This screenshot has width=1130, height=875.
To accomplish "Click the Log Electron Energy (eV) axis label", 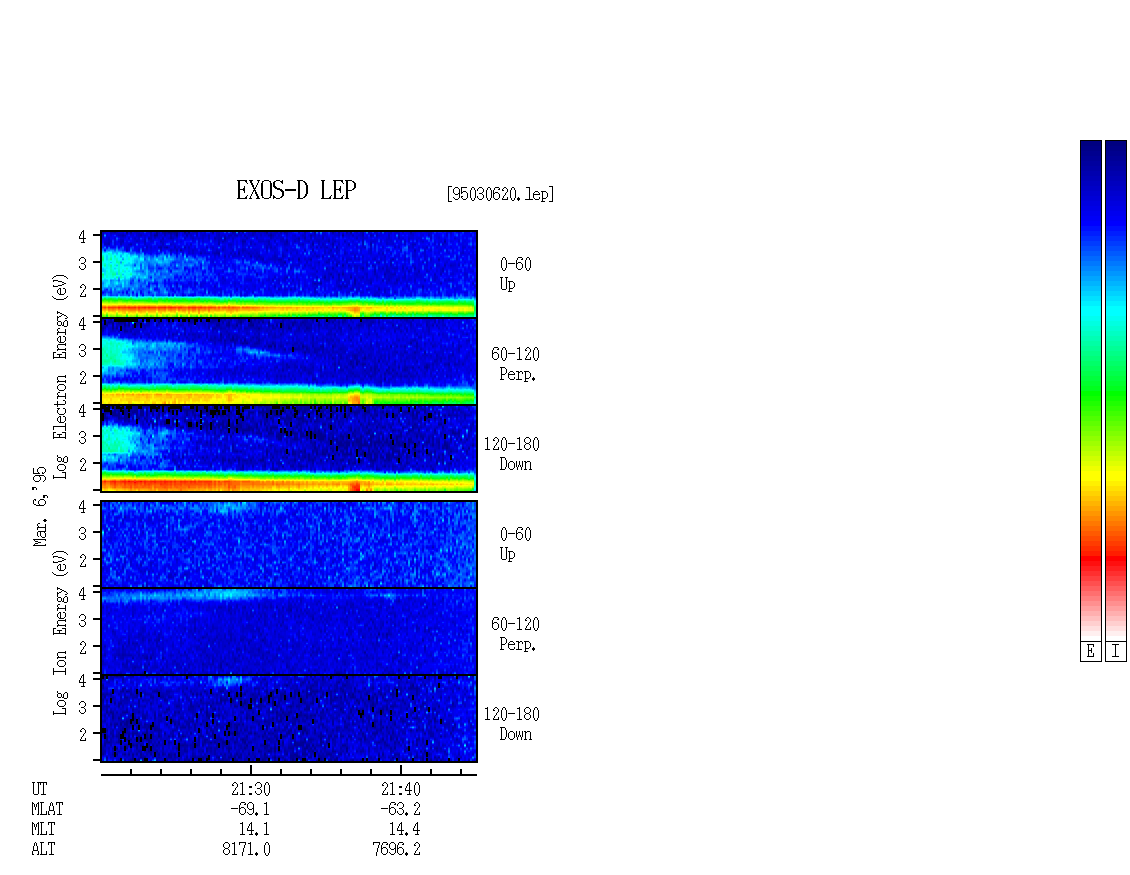I will point(61,376).
